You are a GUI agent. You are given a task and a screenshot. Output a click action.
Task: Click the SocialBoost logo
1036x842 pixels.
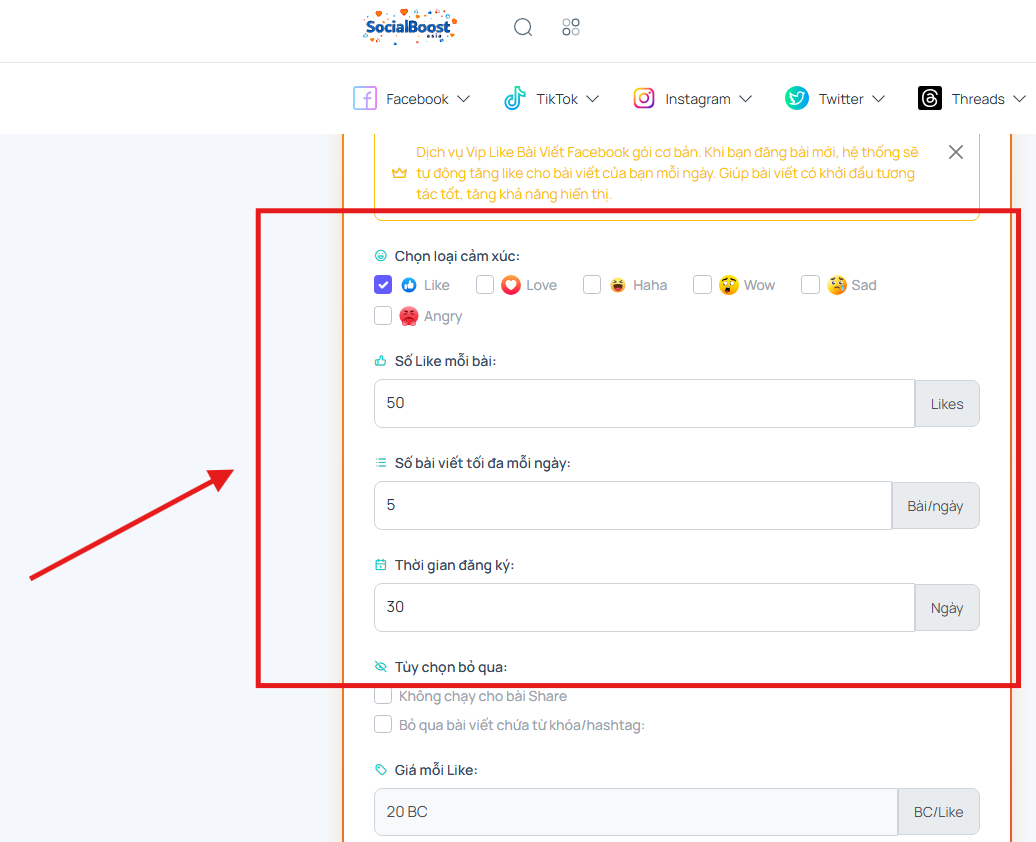[x=410, y=27]
